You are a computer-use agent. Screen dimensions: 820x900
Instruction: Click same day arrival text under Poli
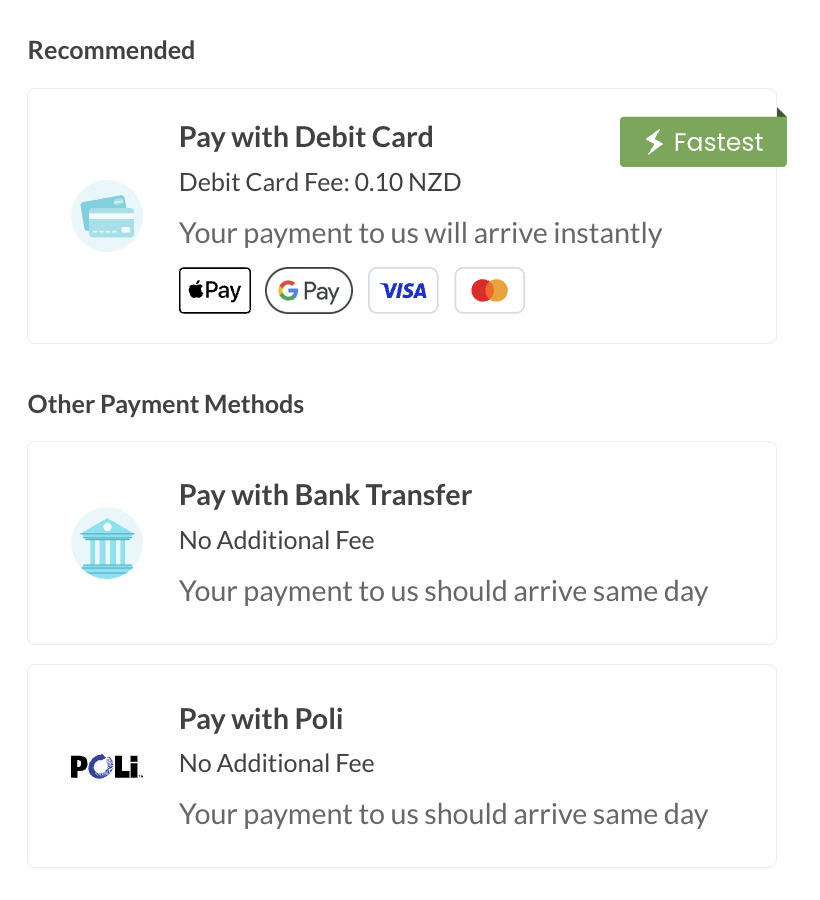[444, 815]
